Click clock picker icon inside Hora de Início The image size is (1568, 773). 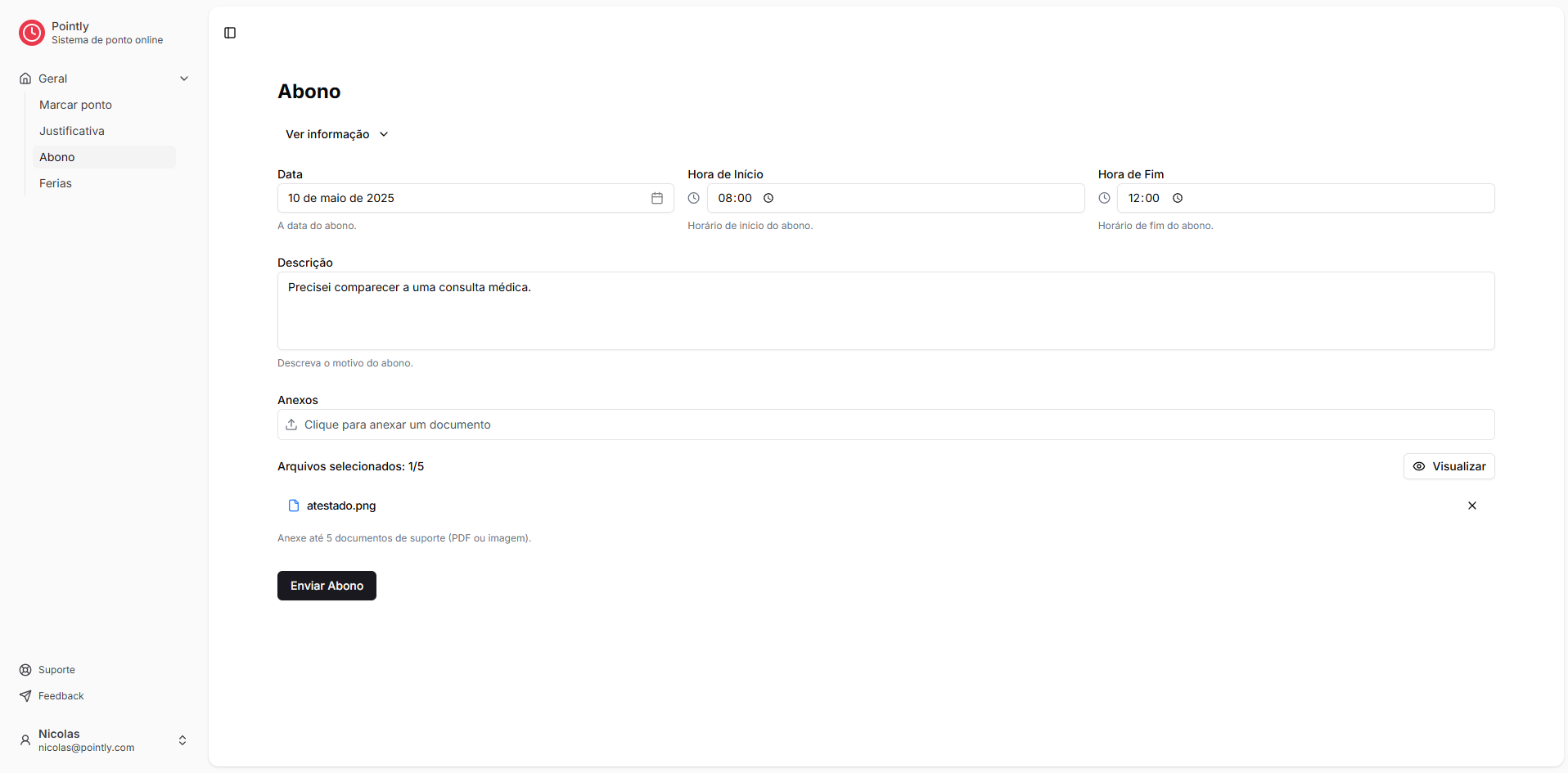tap(768, 198)
